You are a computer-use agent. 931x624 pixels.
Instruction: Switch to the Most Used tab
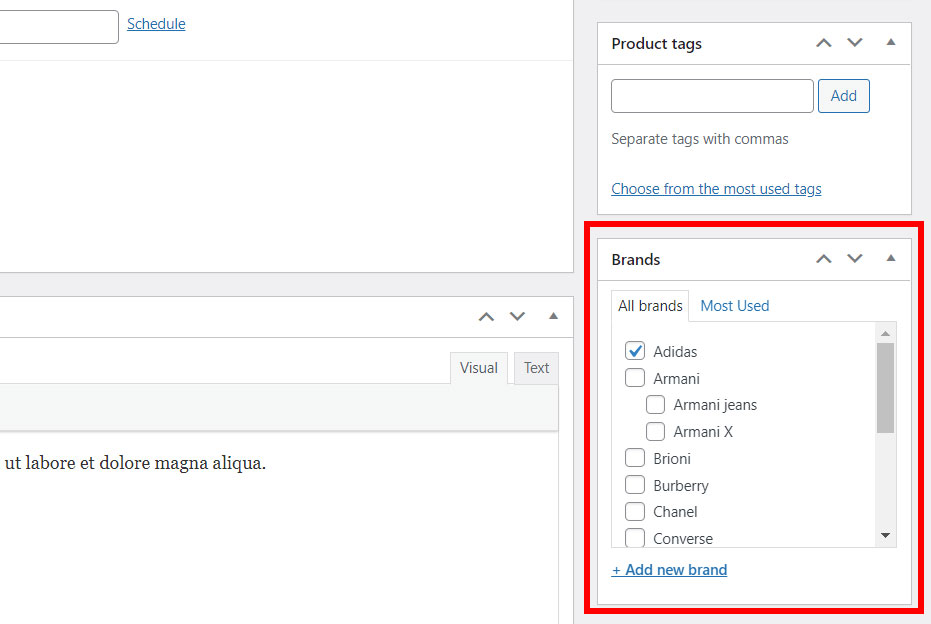pyautogui.click(x=734, y=306)
